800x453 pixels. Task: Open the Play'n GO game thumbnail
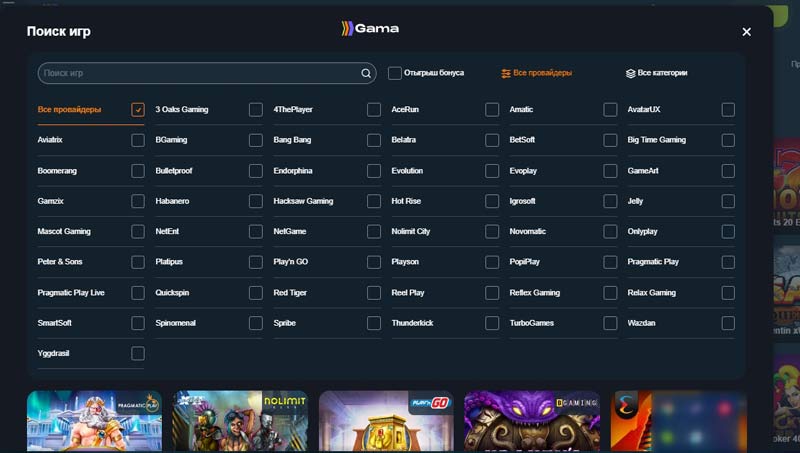click(x=386, y=421)
